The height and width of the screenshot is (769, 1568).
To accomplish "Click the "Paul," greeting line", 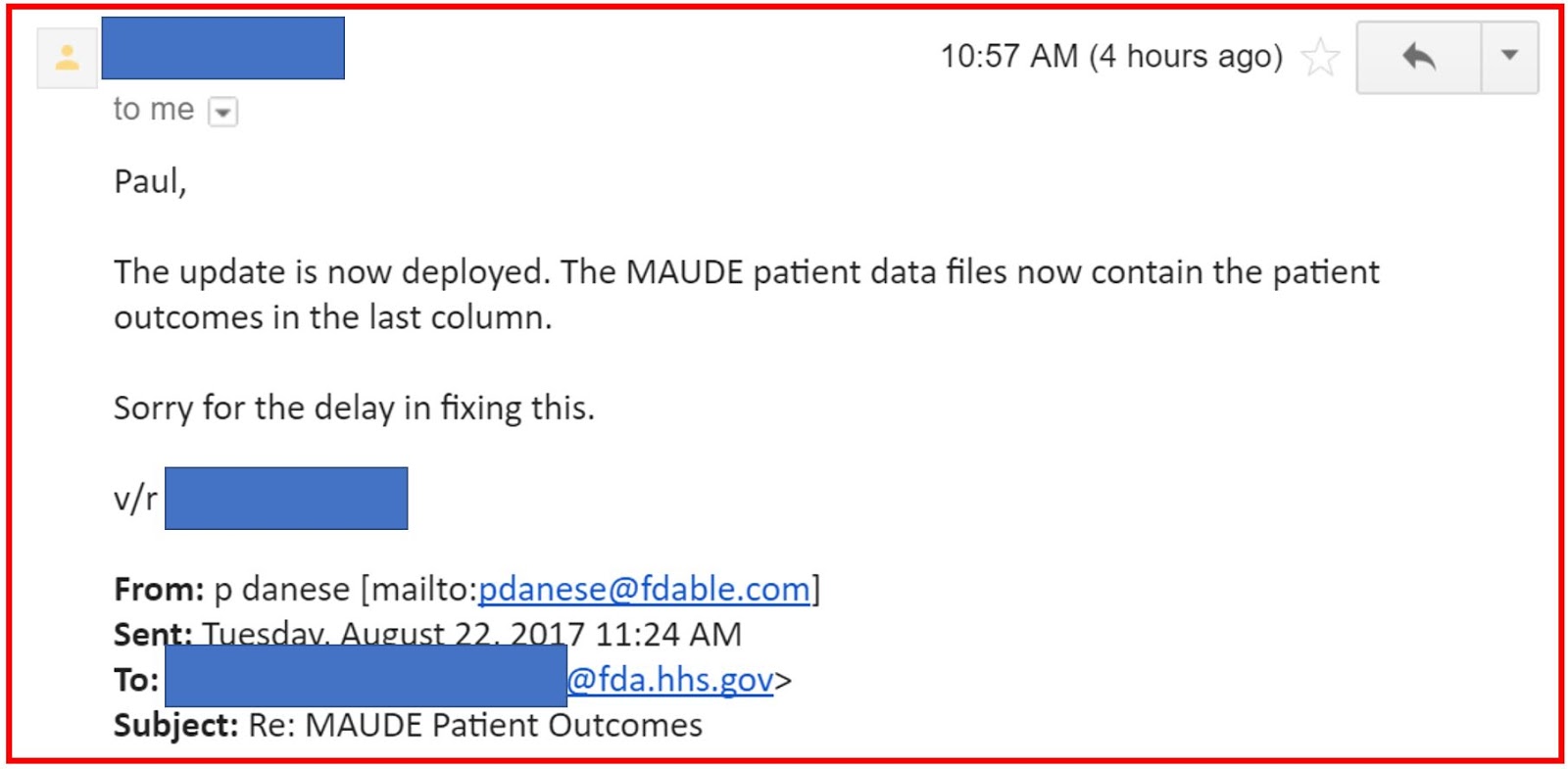I will 150,181.
